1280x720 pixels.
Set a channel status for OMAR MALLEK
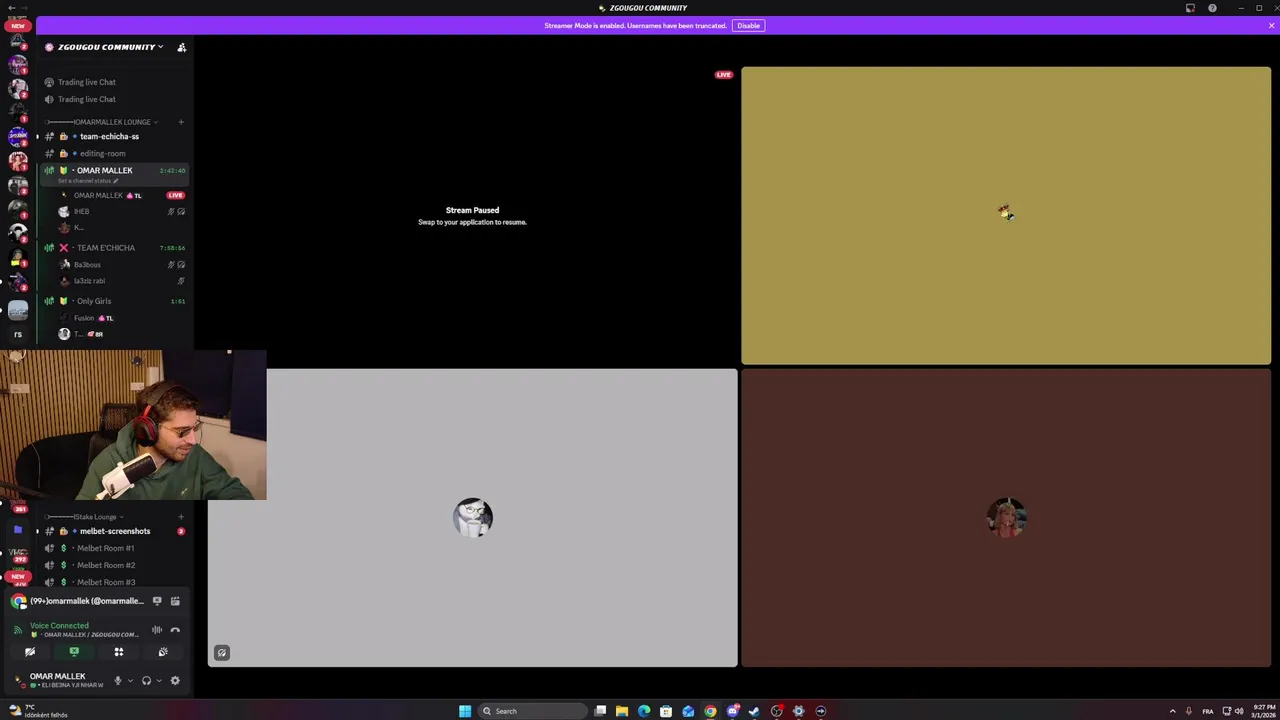88,181
